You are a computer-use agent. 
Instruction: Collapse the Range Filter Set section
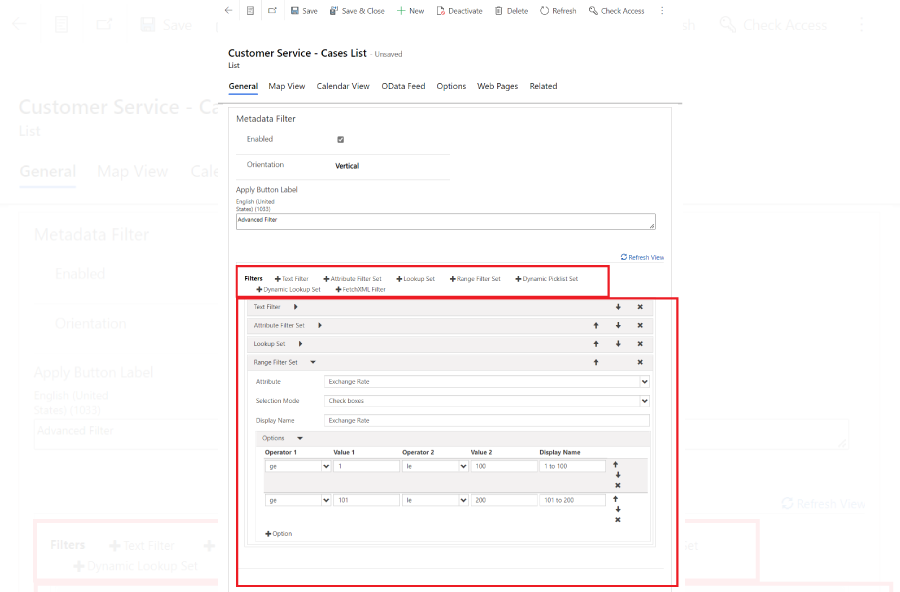tap(313, 362)
